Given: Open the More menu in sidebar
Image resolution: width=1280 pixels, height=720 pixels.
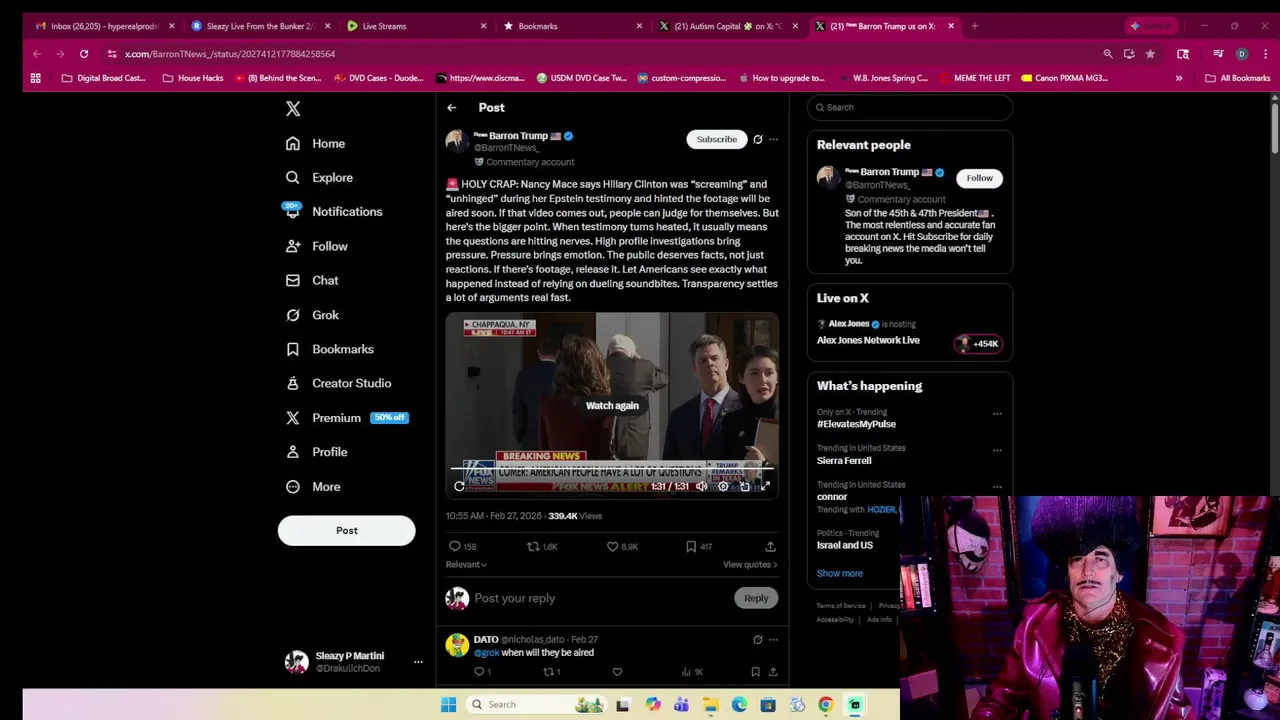Looking at the screenshot, I should (x=313, y=487).
